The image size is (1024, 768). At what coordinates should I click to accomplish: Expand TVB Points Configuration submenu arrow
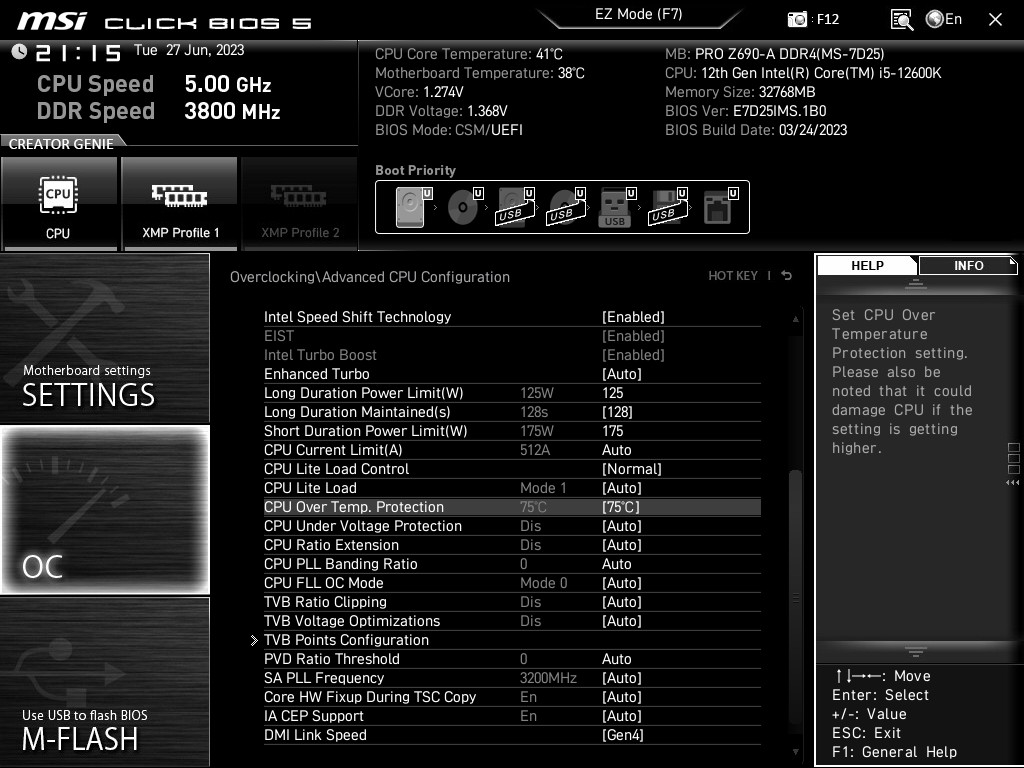point(254,641)
